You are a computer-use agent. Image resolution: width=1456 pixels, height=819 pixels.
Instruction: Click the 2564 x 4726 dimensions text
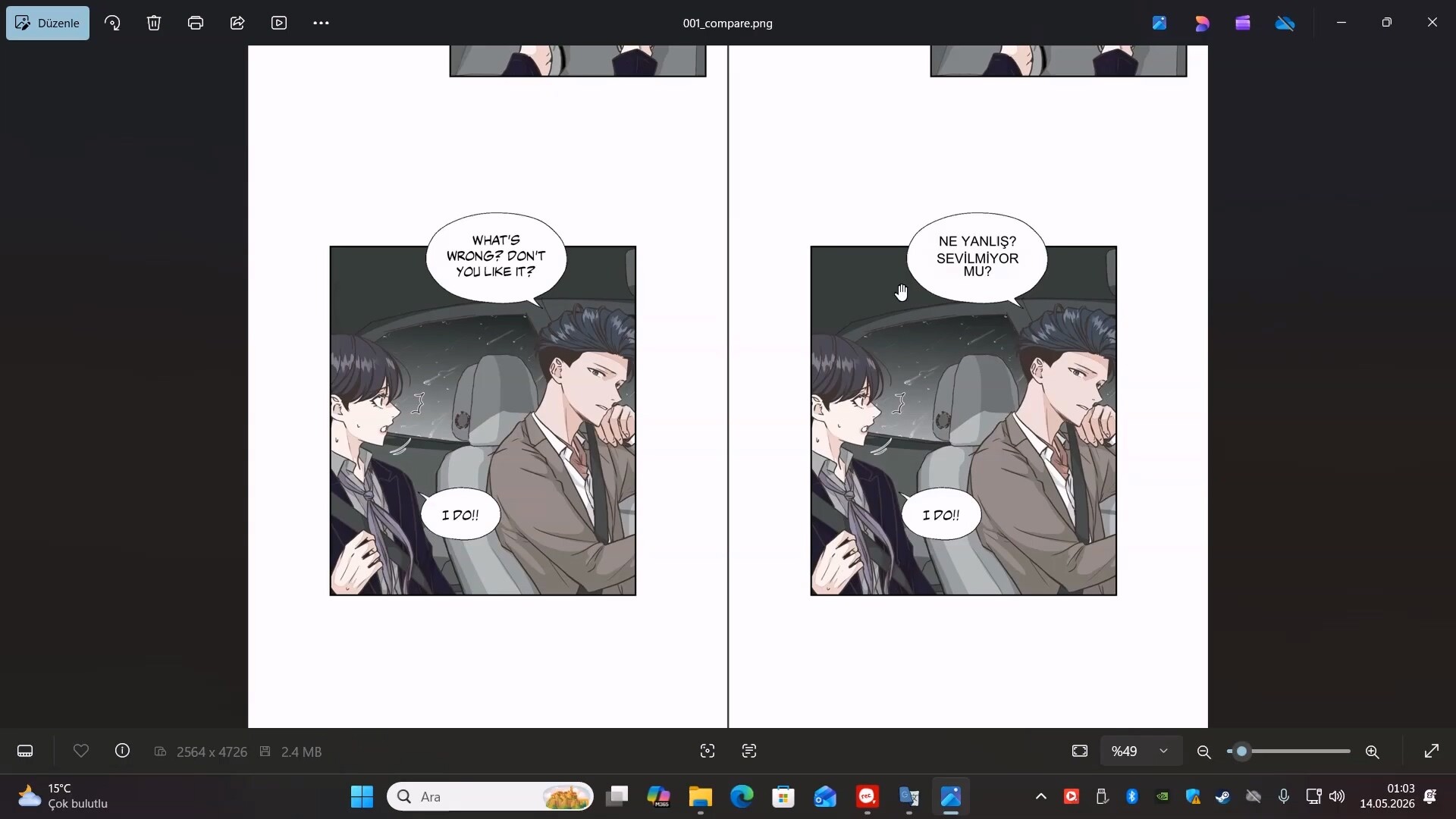(212, 752)
